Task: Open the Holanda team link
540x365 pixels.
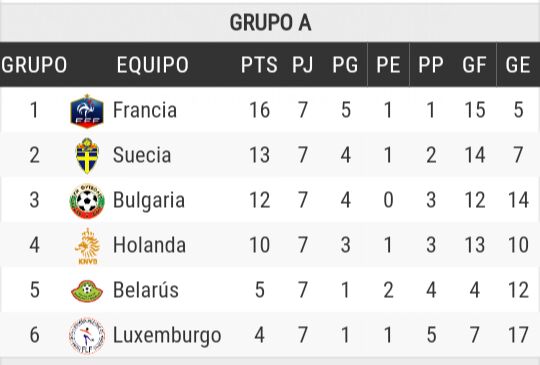Action: (x=149, y=245)
